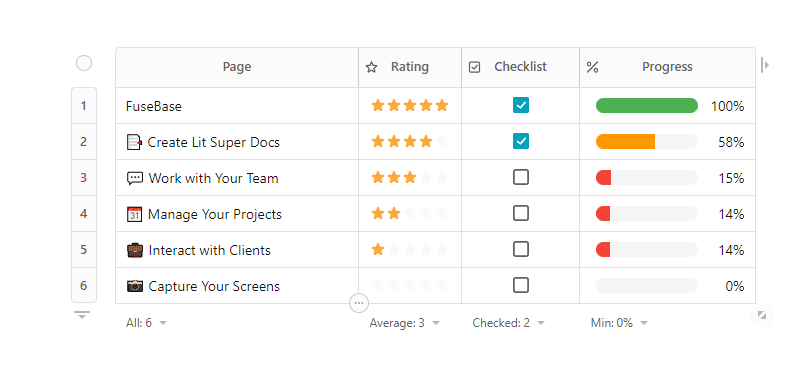Image resolution: width=808 pixels, height=367 pixels.
Task: Open the Checked: 2 summary dropdown
Action: (509, 323)
